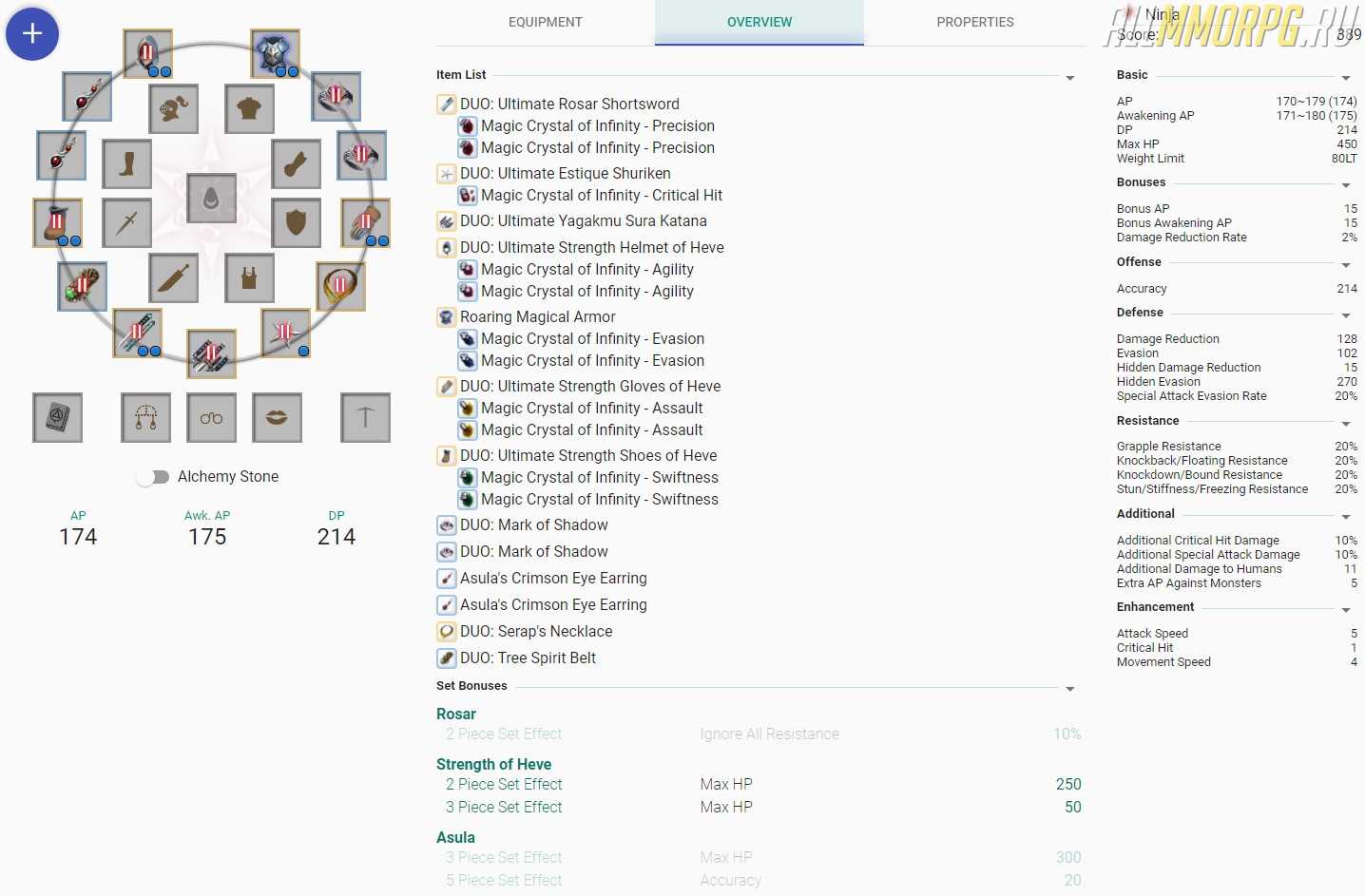The height and width of the screenshot is (896, 1365).
Task: Click the Strength Helmet of Heve list icon
Action: 446,247
